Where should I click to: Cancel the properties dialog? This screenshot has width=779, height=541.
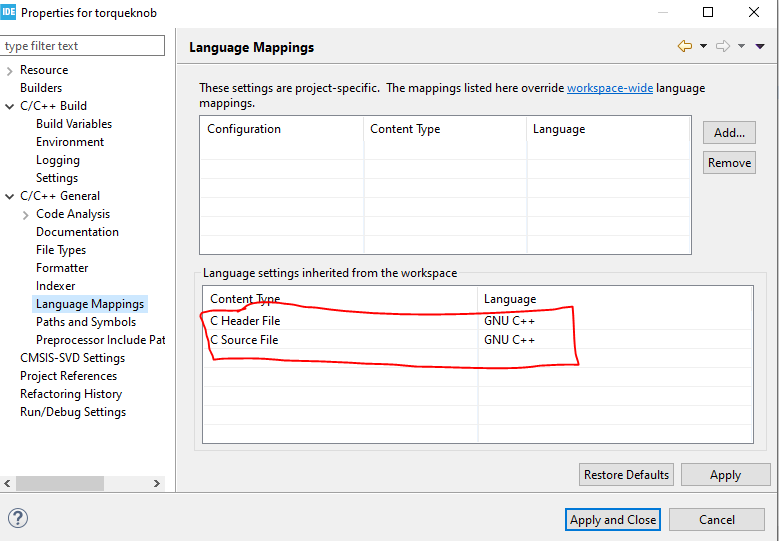[716, 520]
